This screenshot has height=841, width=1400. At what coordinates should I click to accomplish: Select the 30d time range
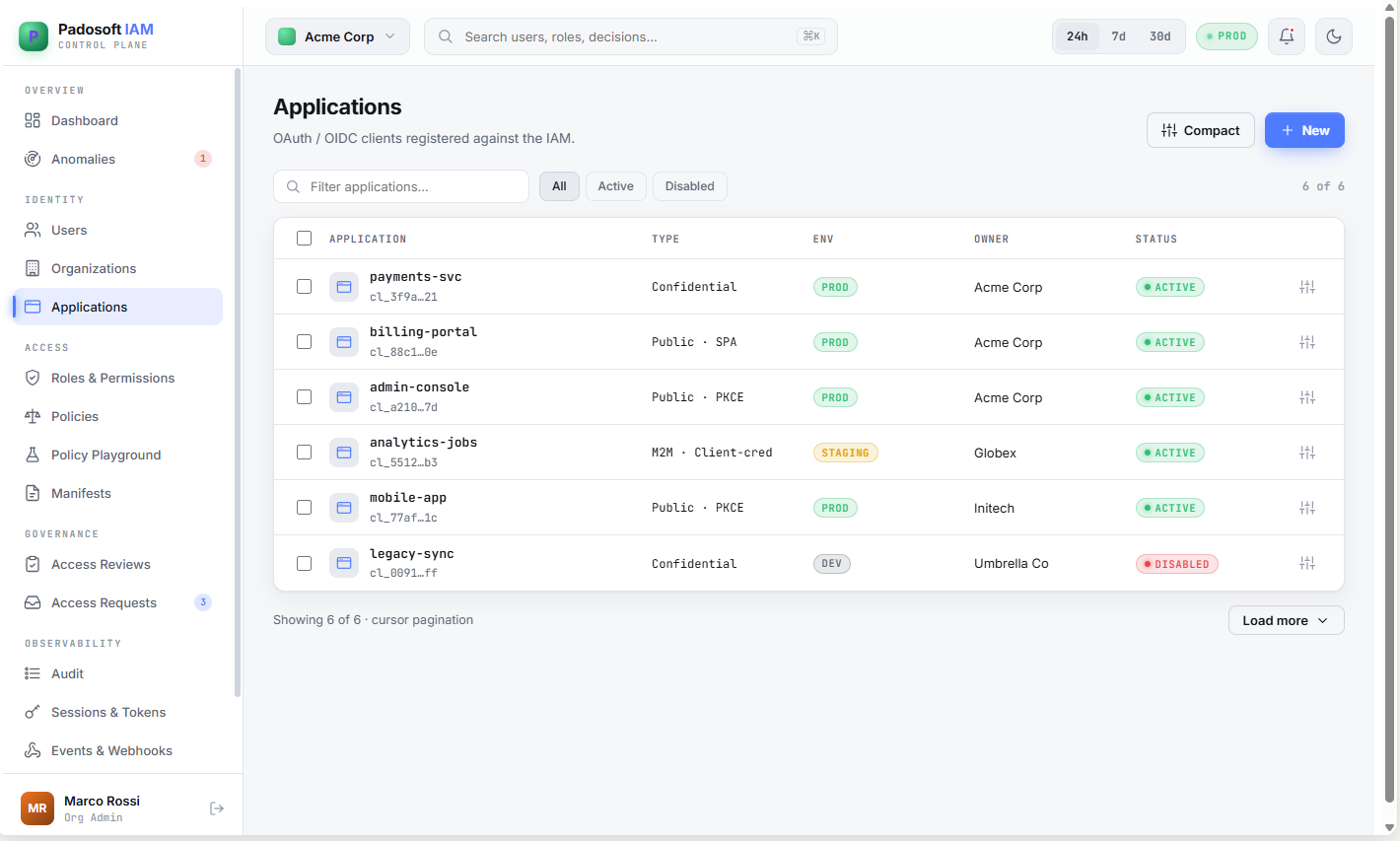coord(1160,36)
